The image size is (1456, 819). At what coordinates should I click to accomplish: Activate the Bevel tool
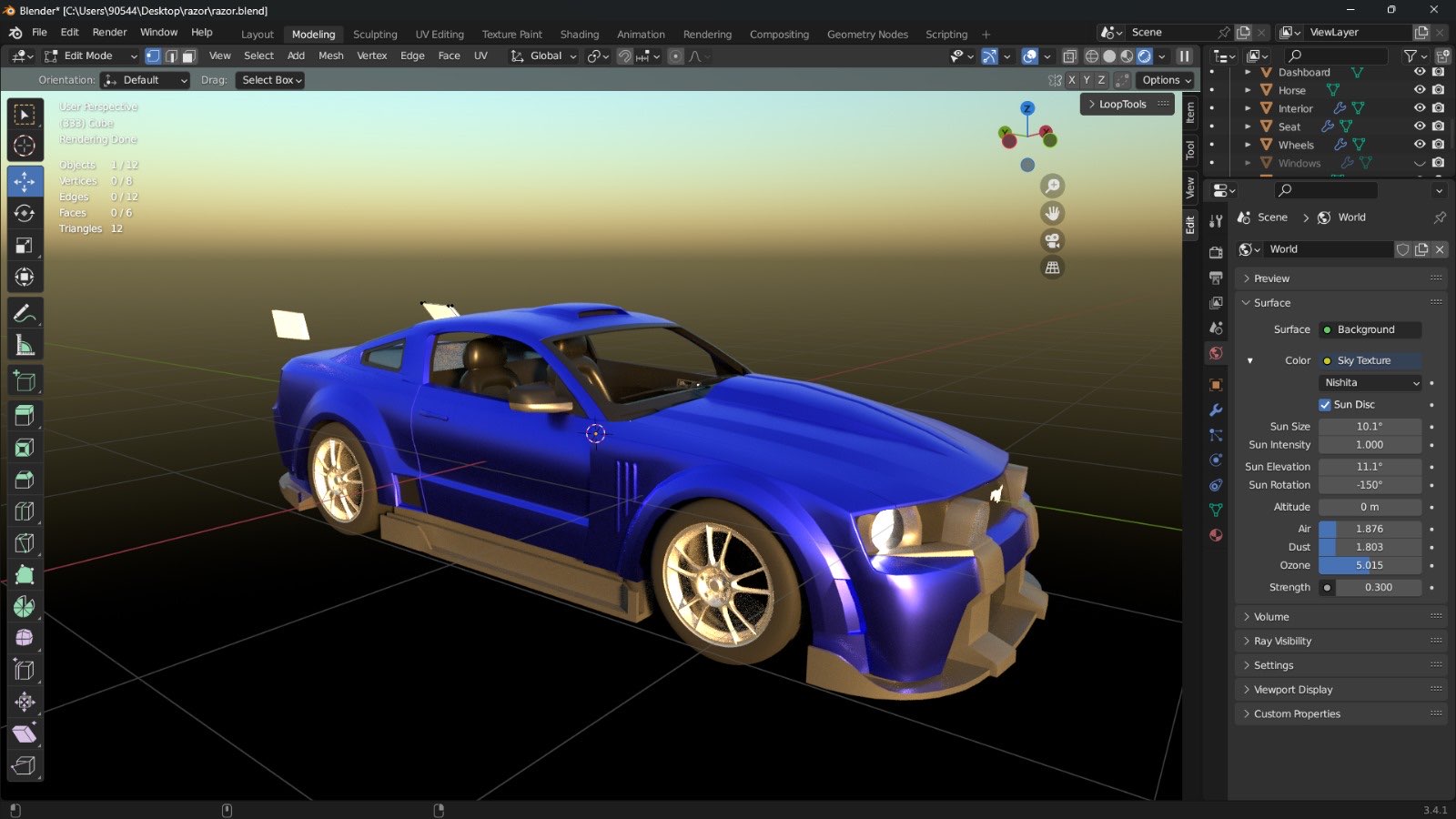pos(25,480)
